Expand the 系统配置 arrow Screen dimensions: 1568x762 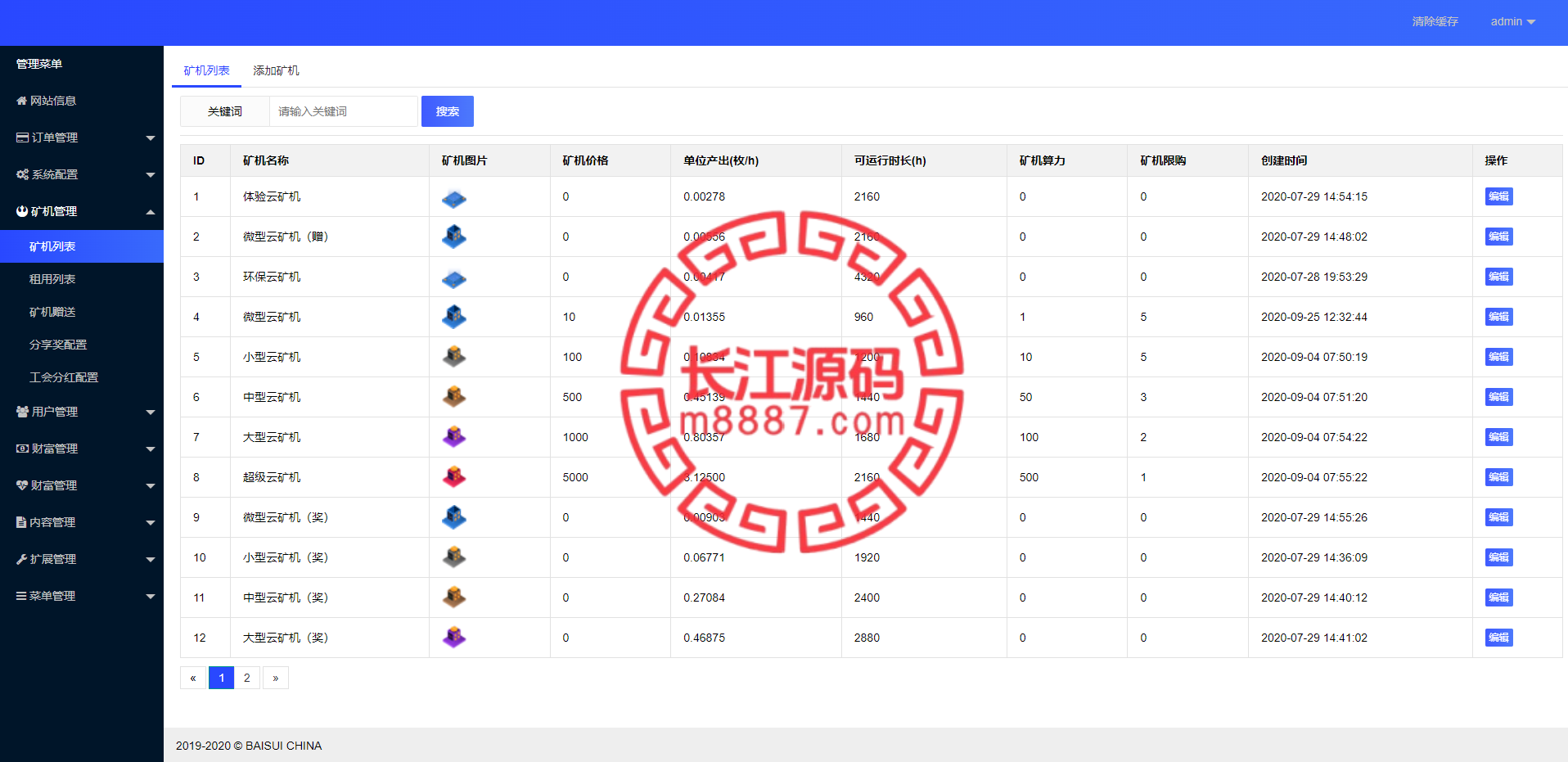click(151, 175)
